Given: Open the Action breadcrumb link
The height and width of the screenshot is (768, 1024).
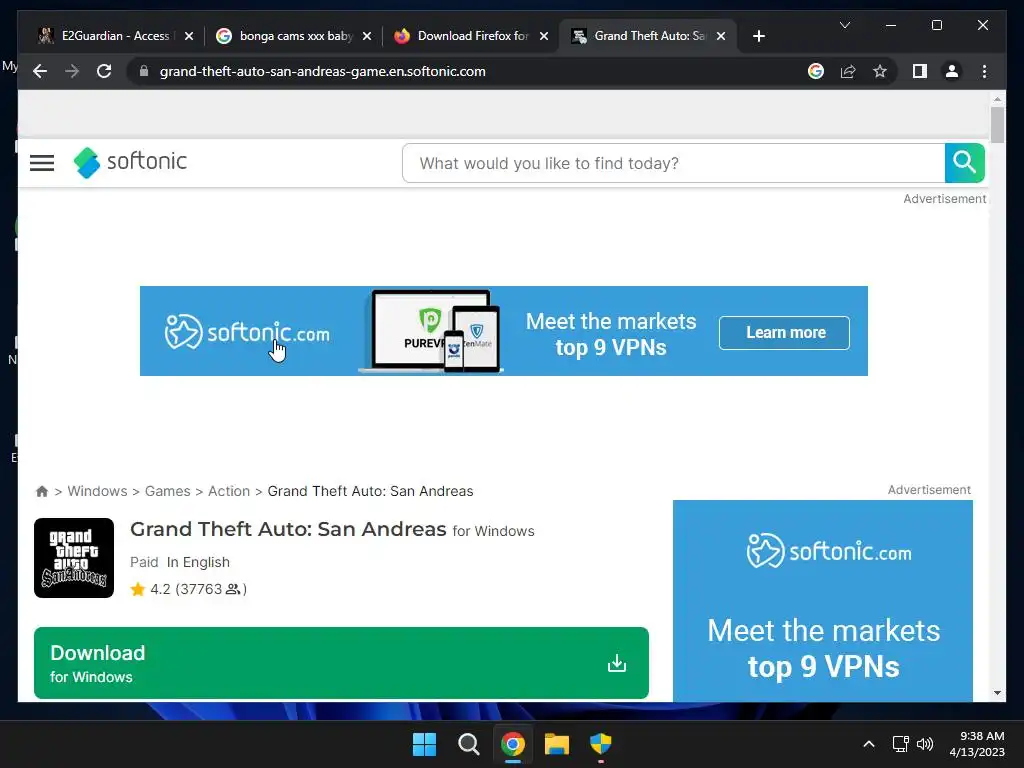Looking at the screenshot, I should 229,491.
